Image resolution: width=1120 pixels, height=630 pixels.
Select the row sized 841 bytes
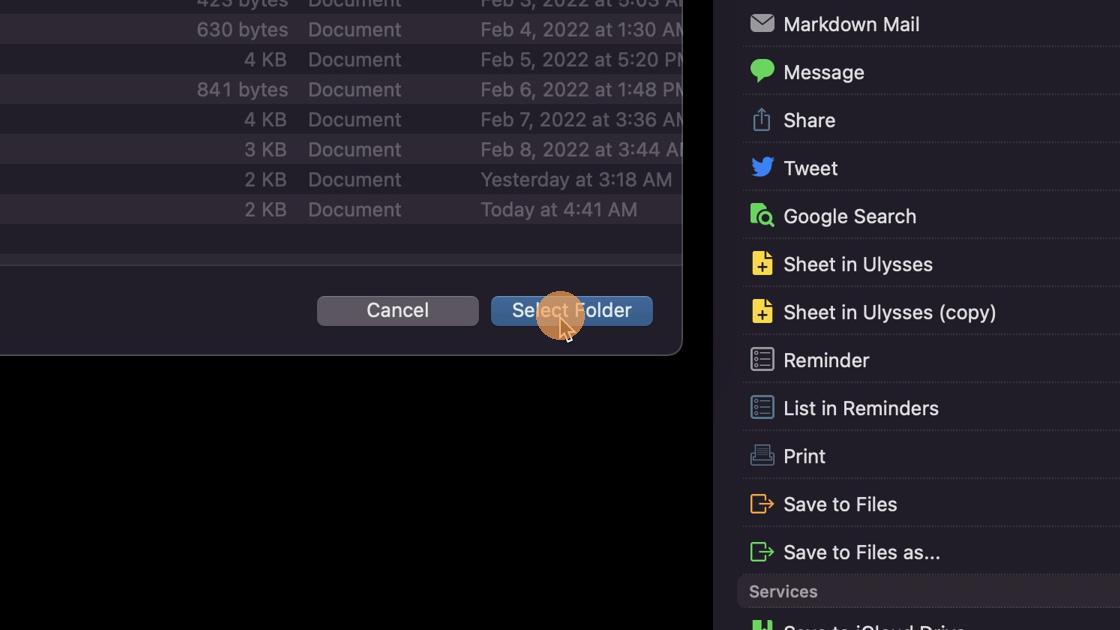341,89
